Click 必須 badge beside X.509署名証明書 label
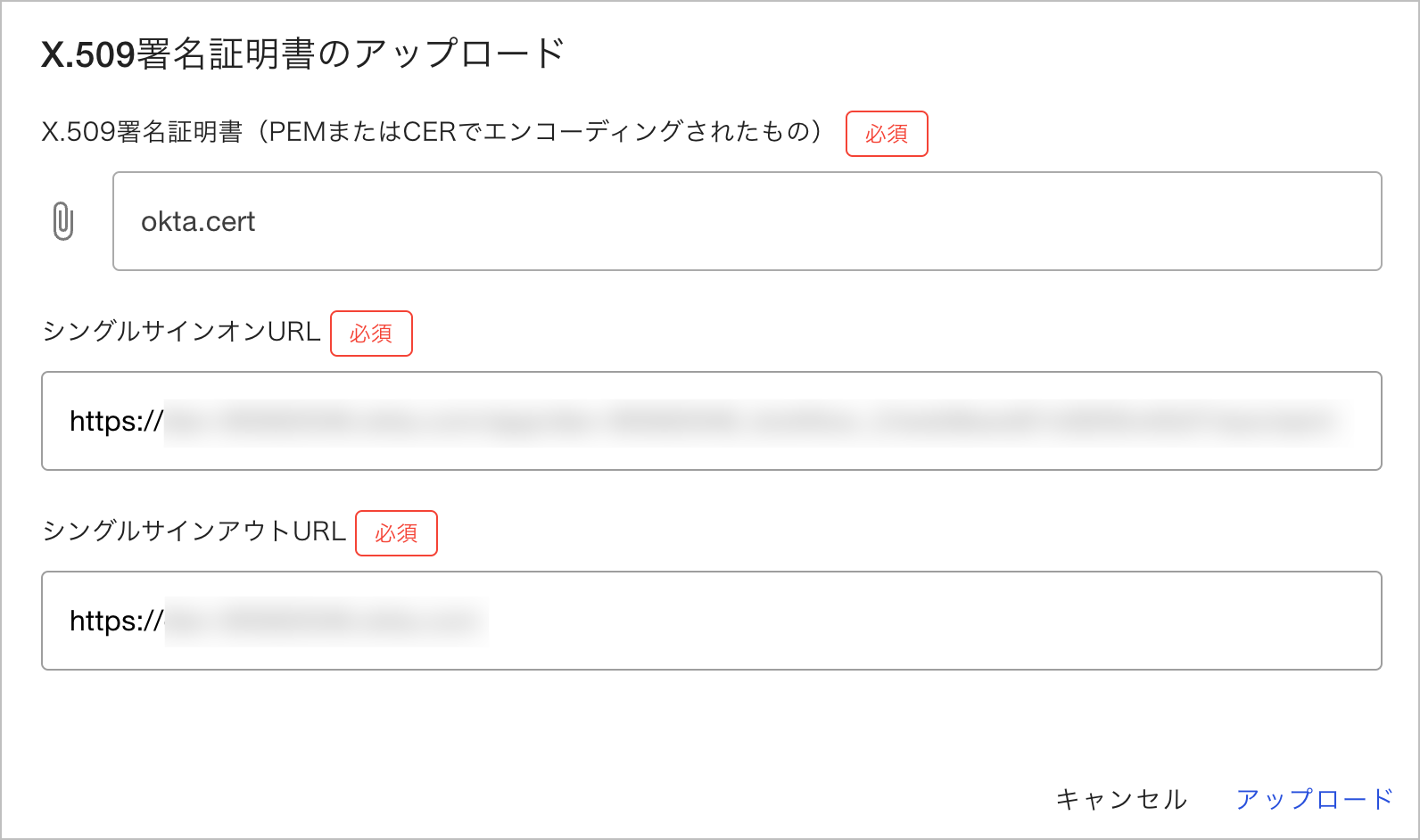The width and height of the screenshot is (1420, 840). [x=887, y=134]
